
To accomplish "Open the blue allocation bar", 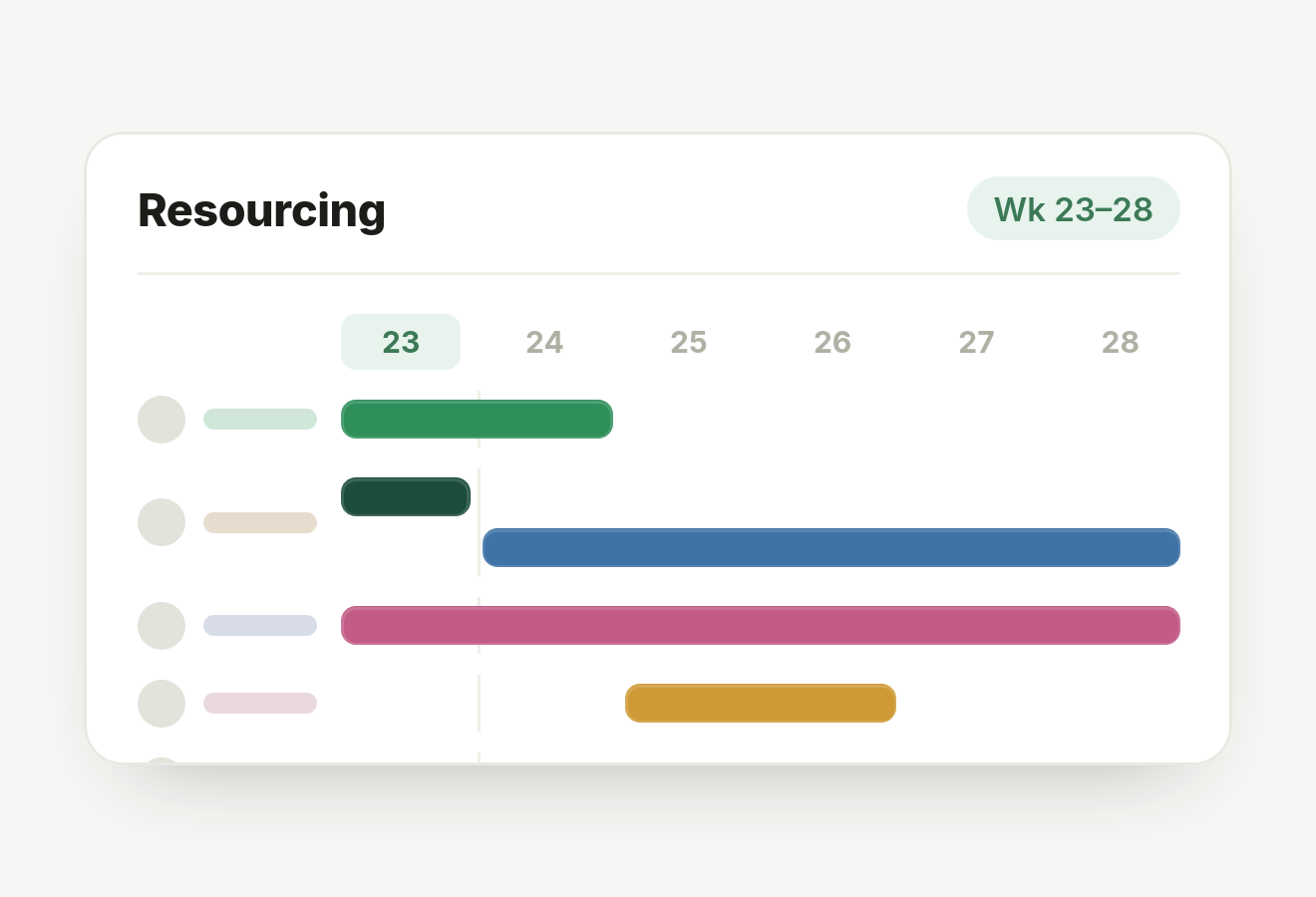I will tap(831, 548).
